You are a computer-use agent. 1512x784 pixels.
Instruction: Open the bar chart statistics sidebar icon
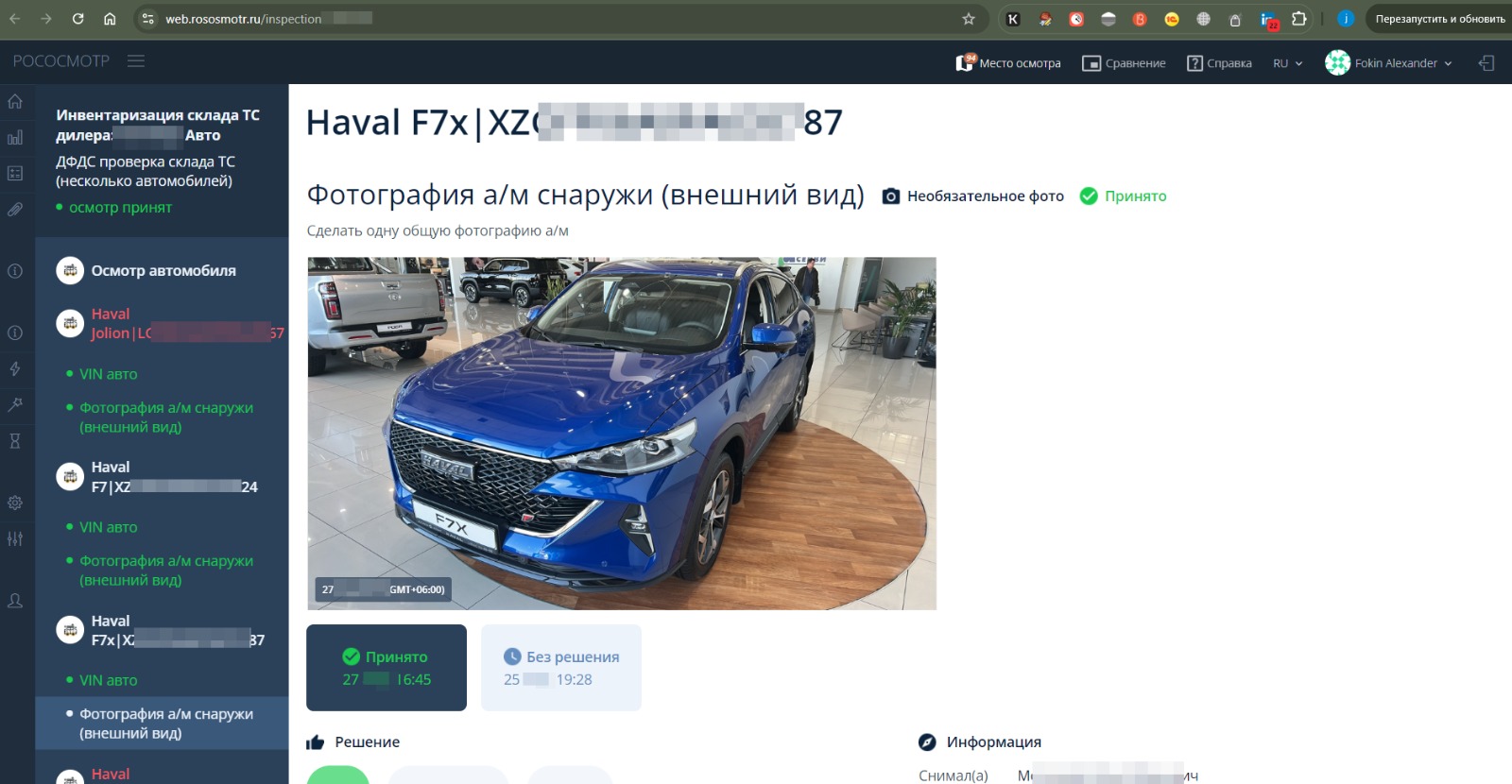15,138
